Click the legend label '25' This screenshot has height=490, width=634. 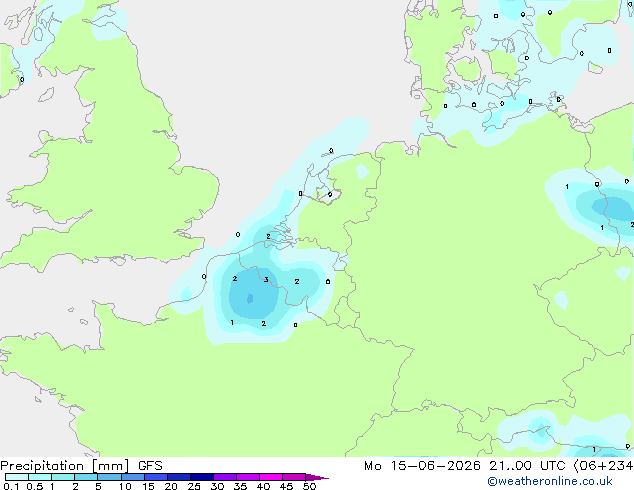pyautogui.click(x=194, y=486)
